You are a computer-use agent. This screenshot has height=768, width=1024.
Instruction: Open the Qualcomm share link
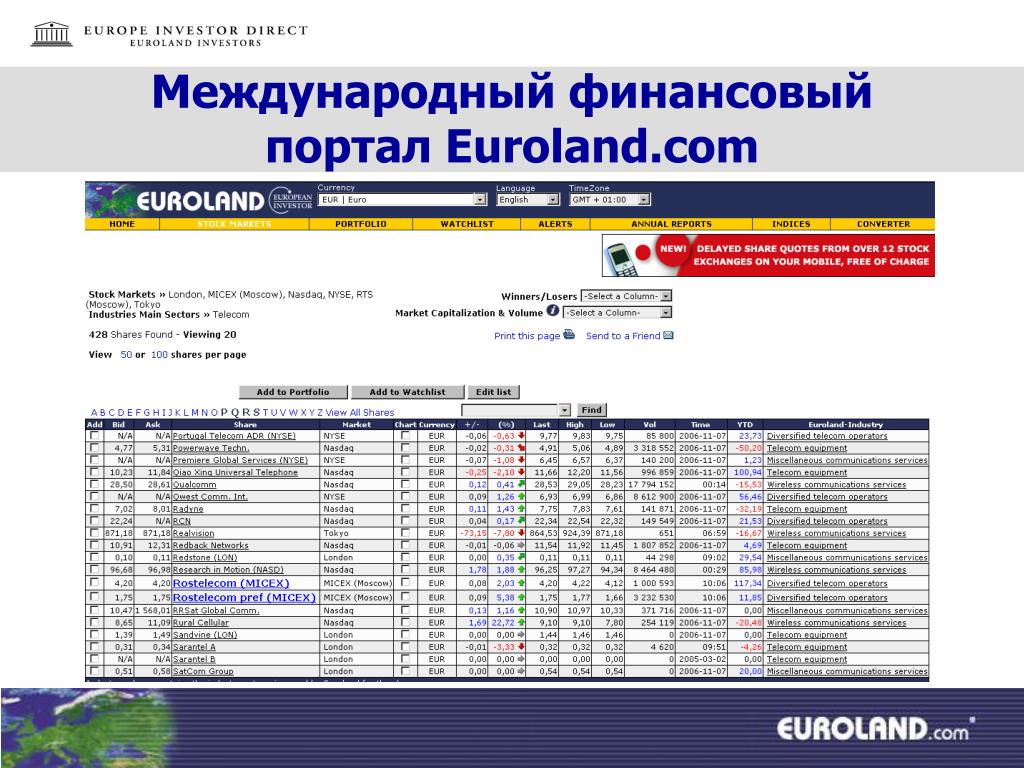click(x=194, y=485)
